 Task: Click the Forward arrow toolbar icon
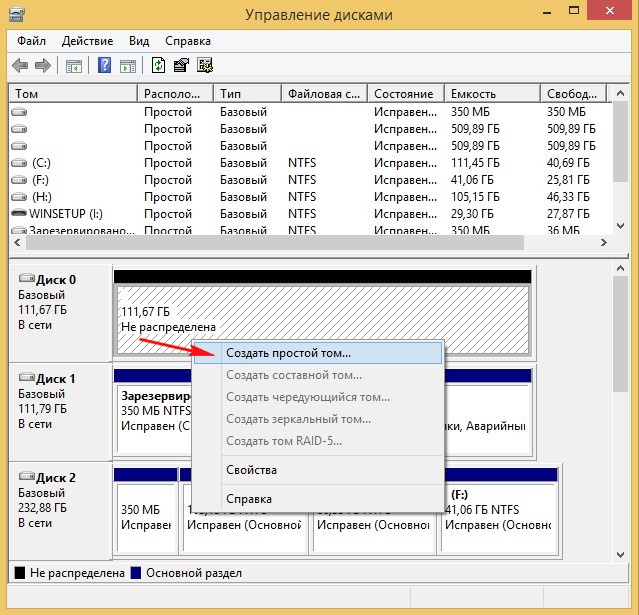point(42,66)
